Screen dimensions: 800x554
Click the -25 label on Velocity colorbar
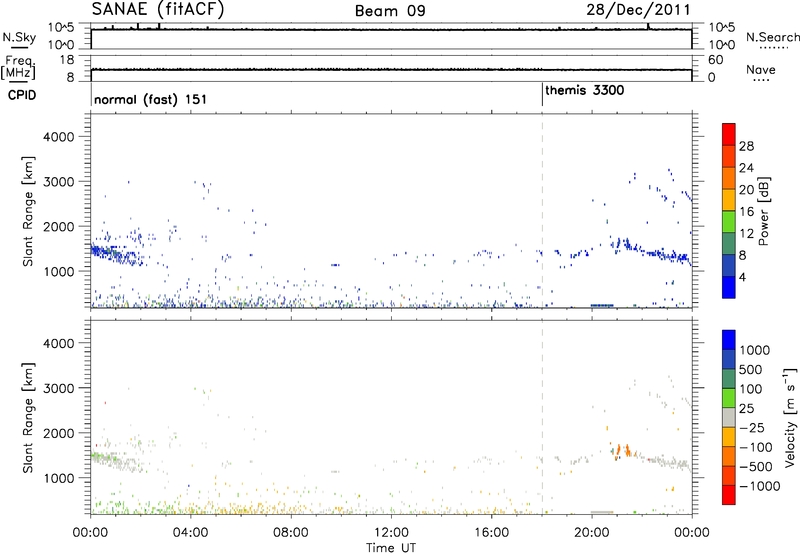coord(752,427)
